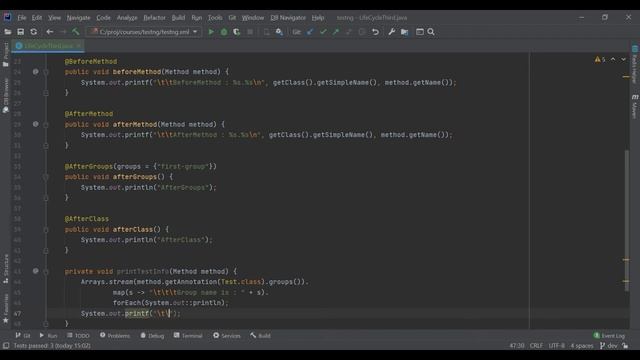Open the dev Git branch popup
The height and width of the screenshot is (360, 640).
coord(608,346)
